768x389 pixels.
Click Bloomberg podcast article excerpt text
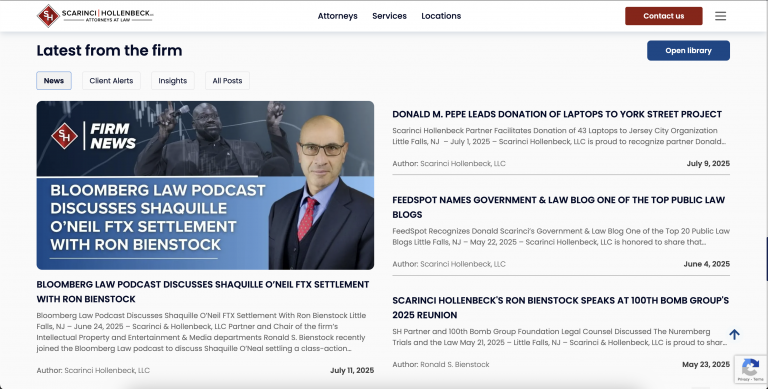tap(201, 332)
